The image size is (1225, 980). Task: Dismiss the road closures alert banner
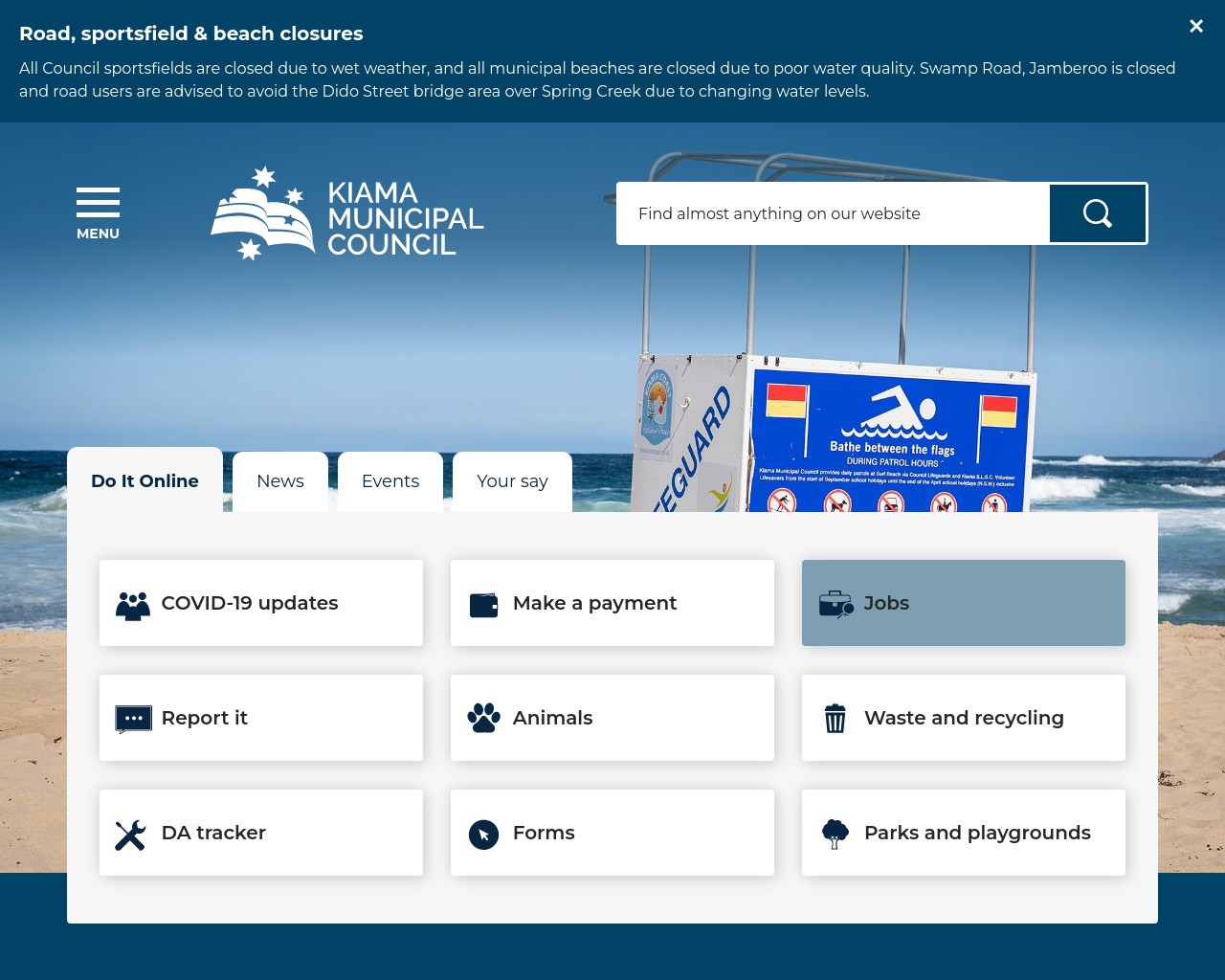point(1195,26)
